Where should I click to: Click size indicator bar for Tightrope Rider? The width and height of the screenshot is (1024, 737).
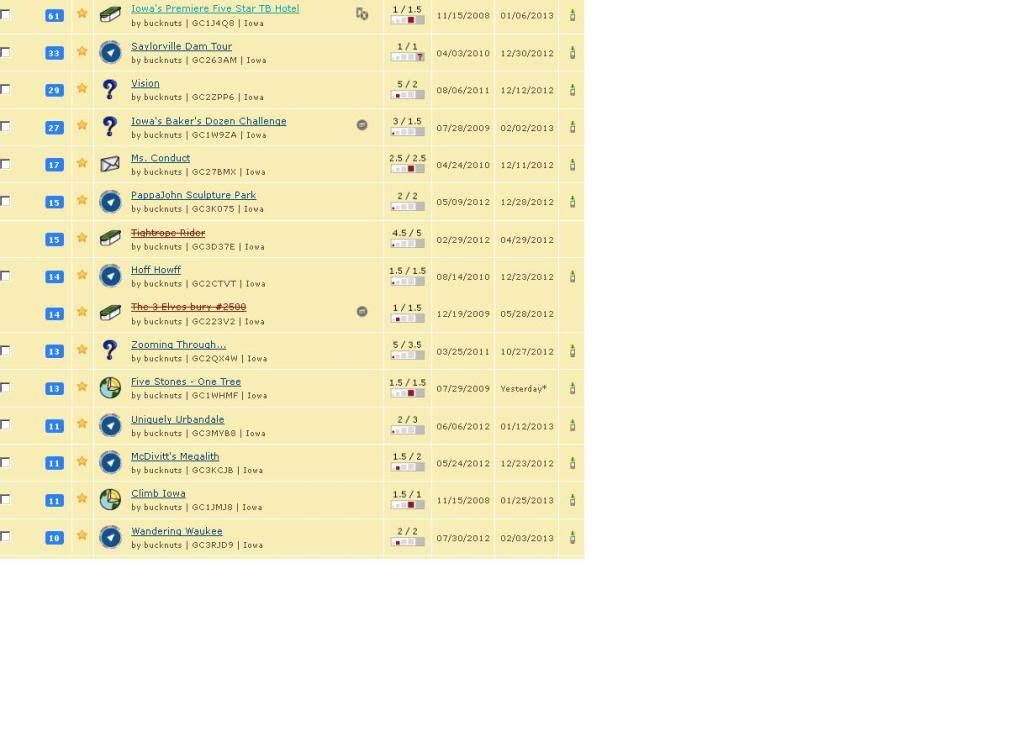coord(408,243)
